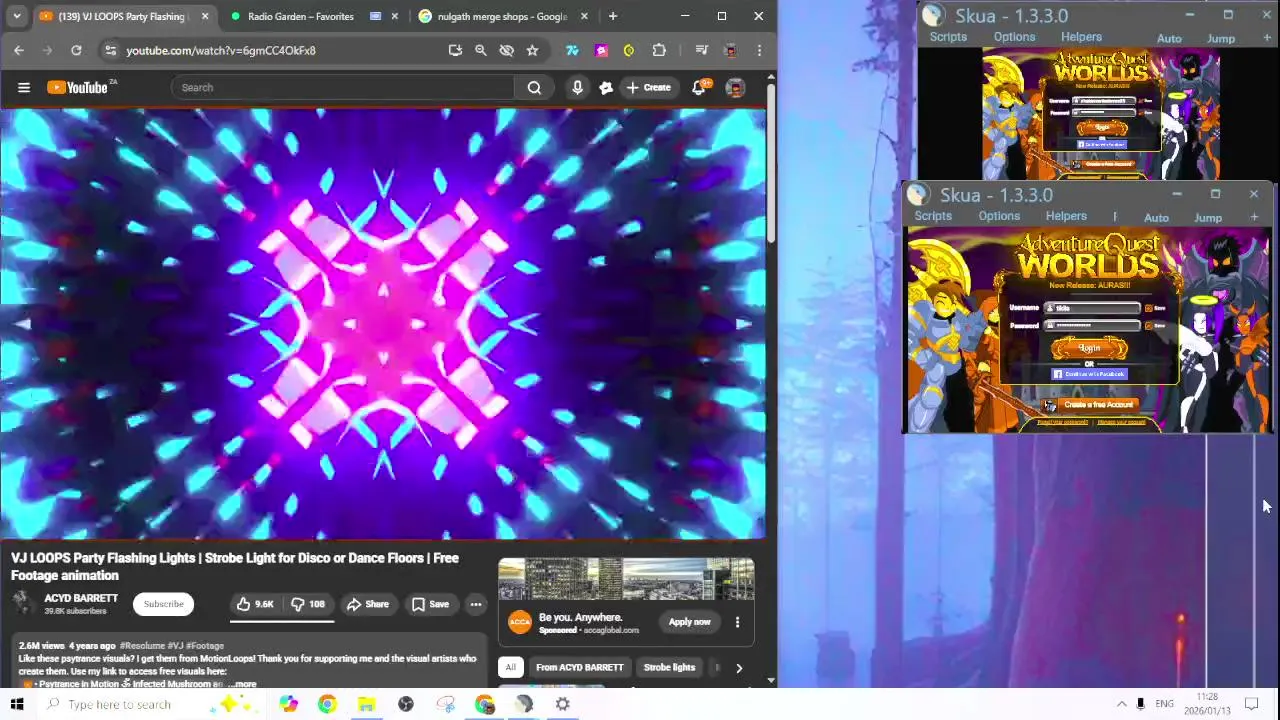The height and width of the screenshot is (720, 1280).
Task: Open Helpers menu in back Skua window
Action: click(1081, 37)
